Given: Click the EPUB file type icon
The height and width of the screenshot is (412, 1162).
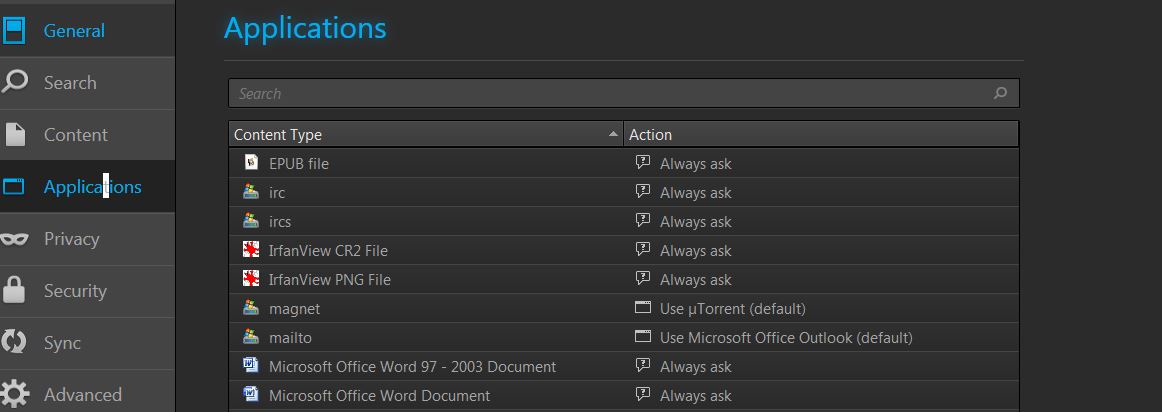Looking at the screenshot, I should (251, 163).
